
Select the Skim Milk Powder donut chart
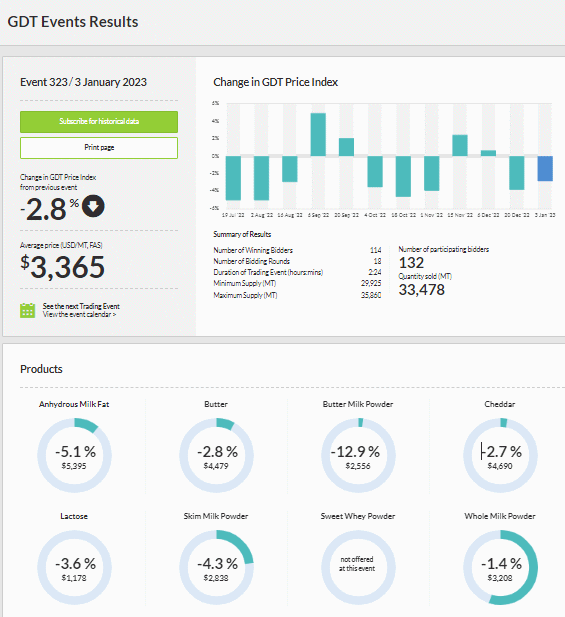[216, 567]
